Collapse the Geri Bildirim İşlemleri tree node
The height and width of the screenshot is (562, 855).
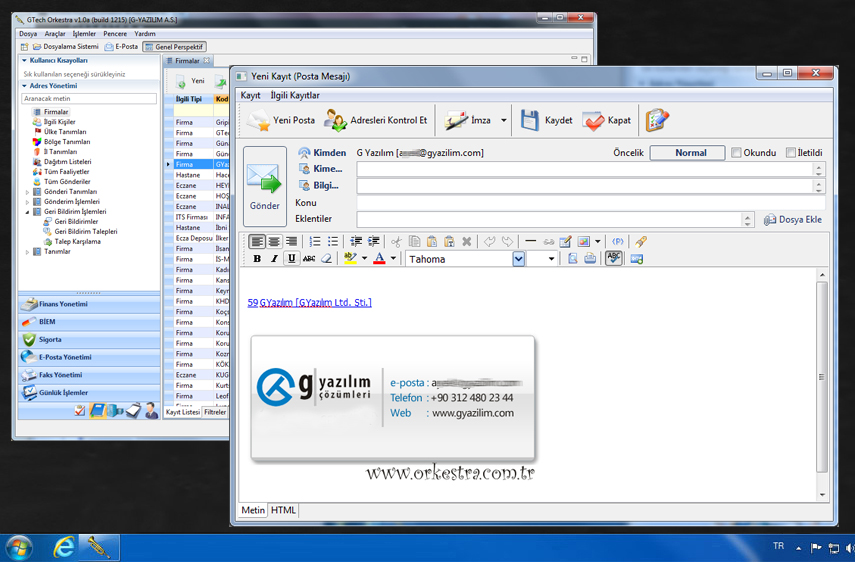27,211
